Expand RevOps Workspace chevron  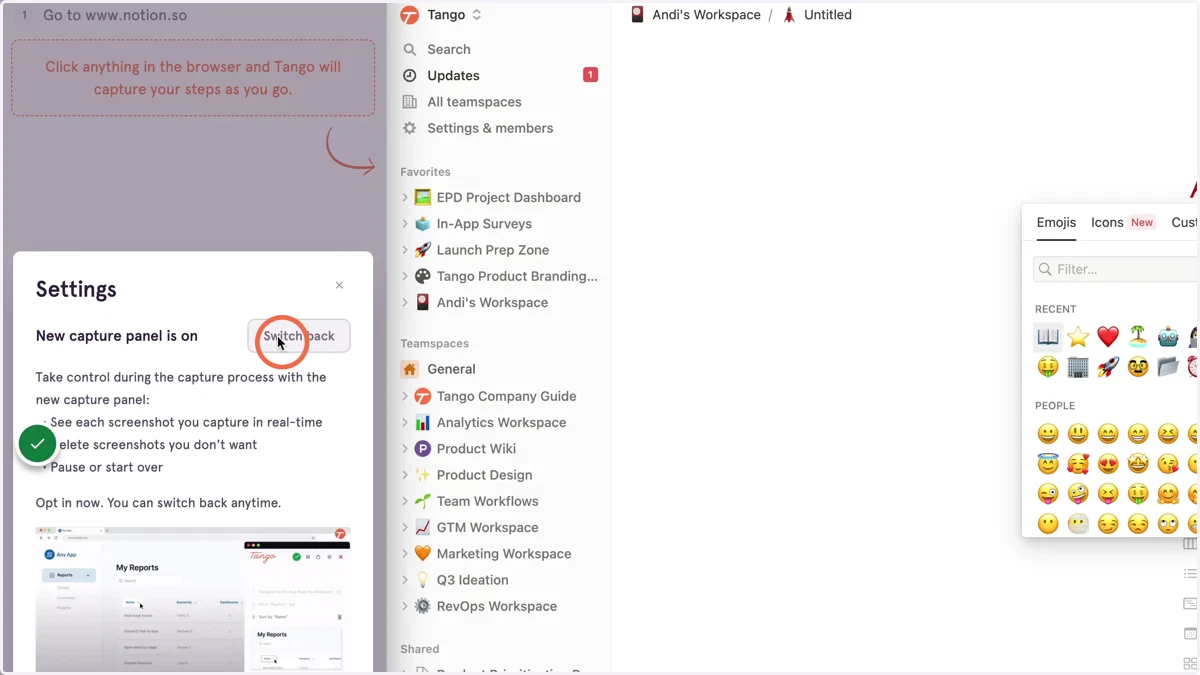pyautogui.click(x=405, y=606)
